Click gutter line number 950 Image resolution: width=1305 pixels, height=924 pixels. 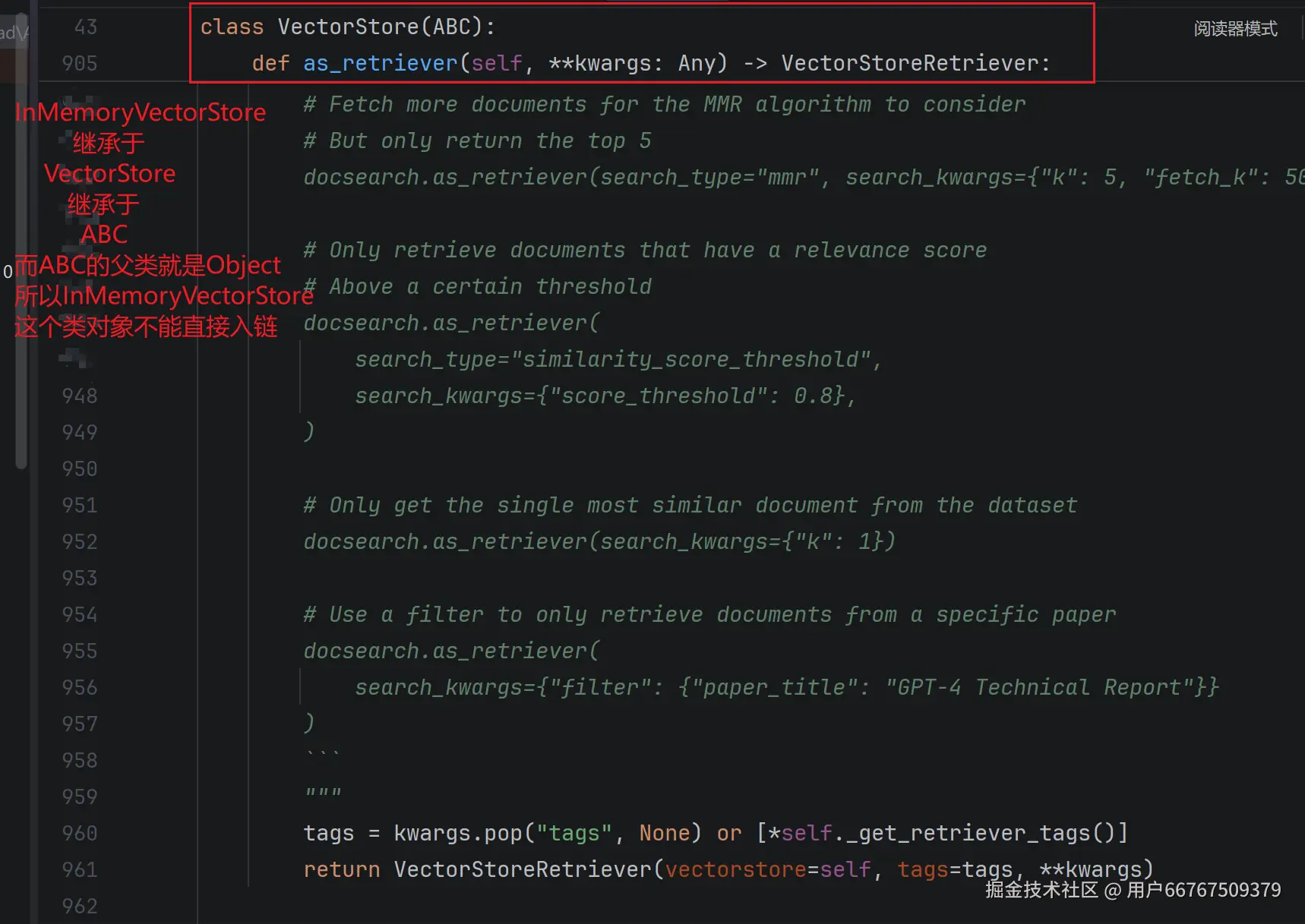pos(80,468)
